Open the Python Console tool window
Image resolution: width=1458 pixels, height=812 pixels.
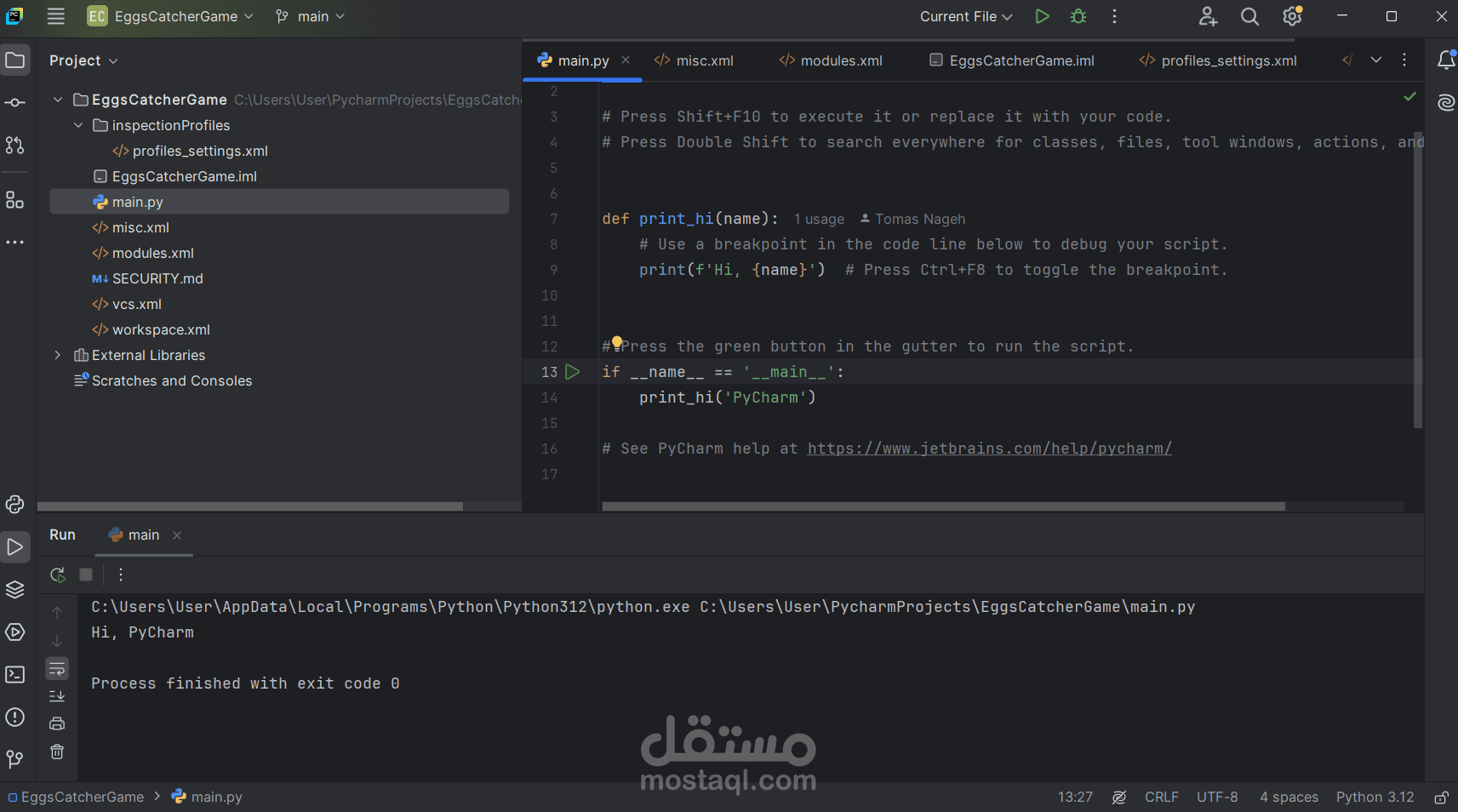(x=15, y=504)
